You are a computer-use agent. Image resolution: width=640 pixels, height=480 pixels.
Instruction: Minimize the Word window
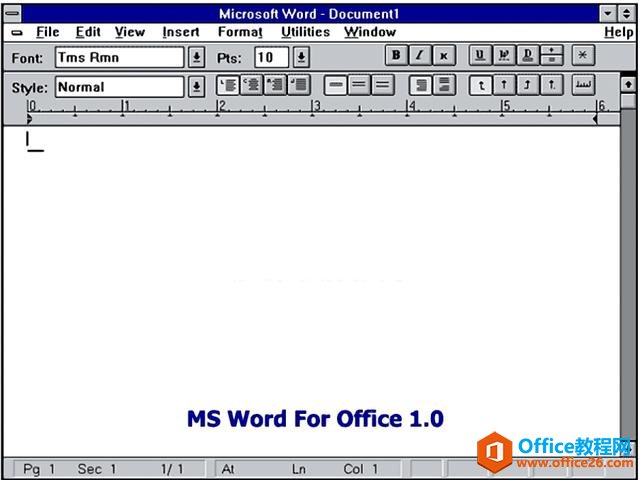coord(608,14)
